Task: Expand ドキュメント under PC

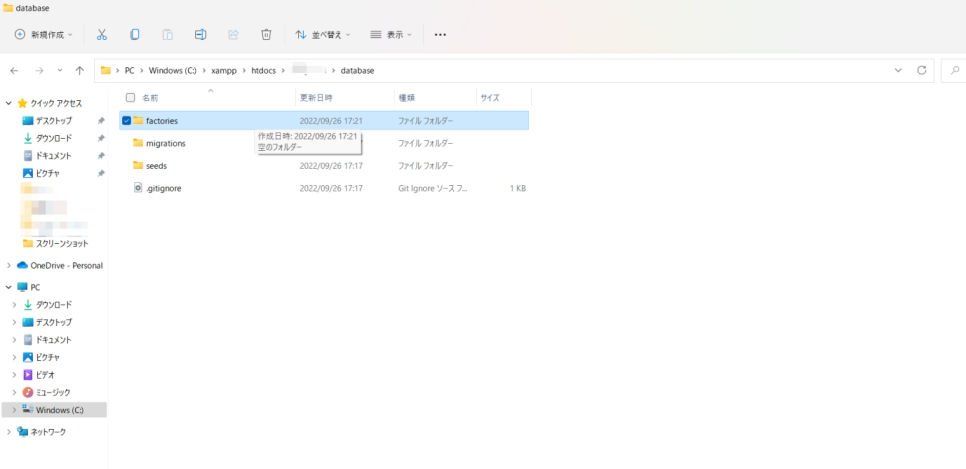Action: 14,340
